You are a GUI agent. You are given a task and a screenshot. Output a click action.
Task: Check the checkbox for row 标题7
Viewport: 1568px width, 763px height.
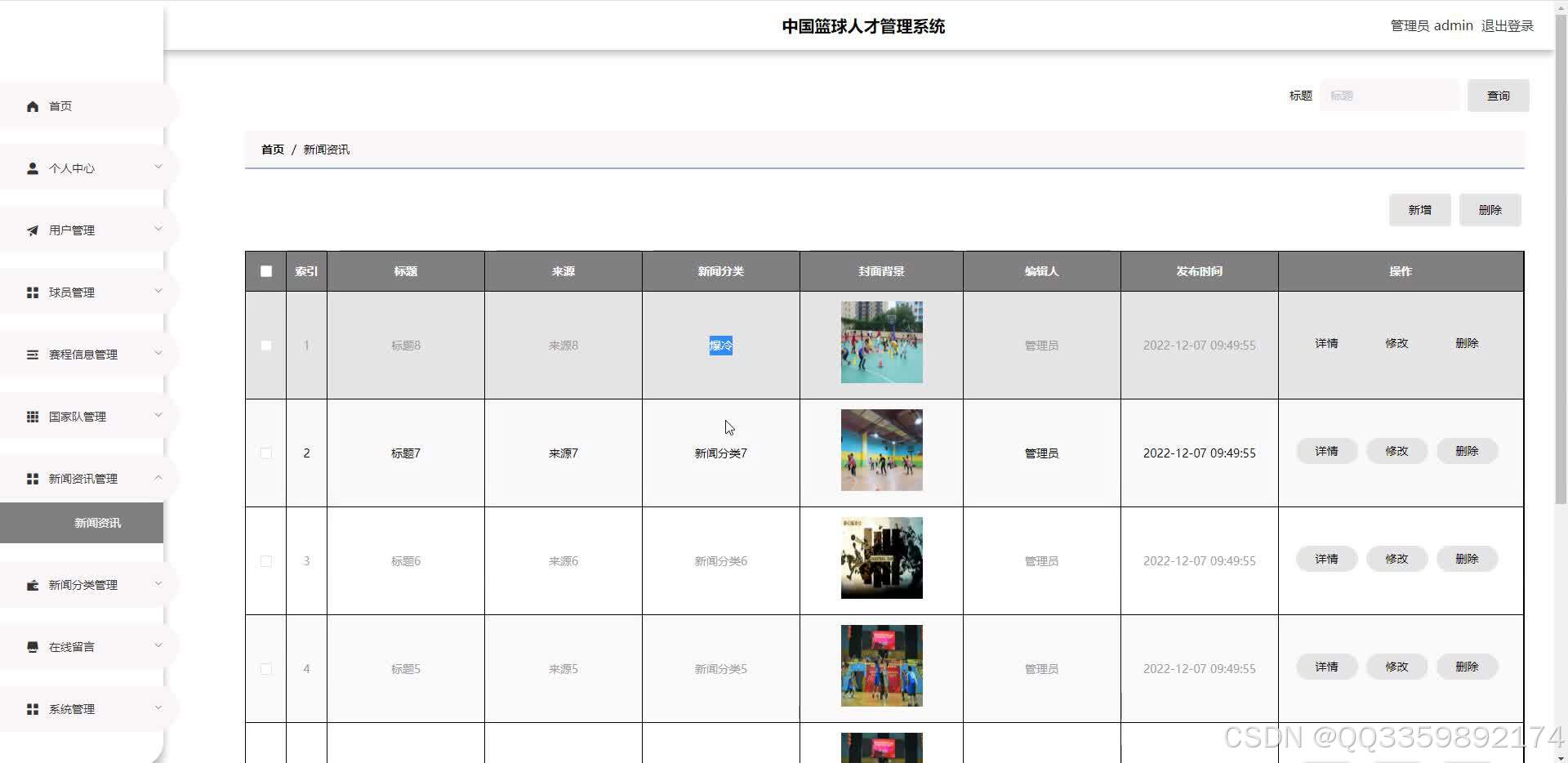(x=266, y=453)
